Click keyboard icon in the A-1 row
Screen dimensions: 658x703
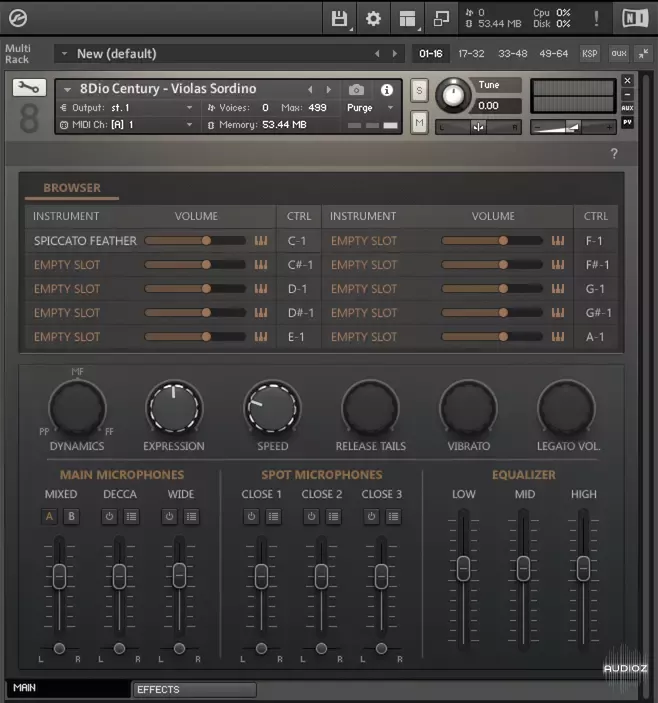[558, 337]
